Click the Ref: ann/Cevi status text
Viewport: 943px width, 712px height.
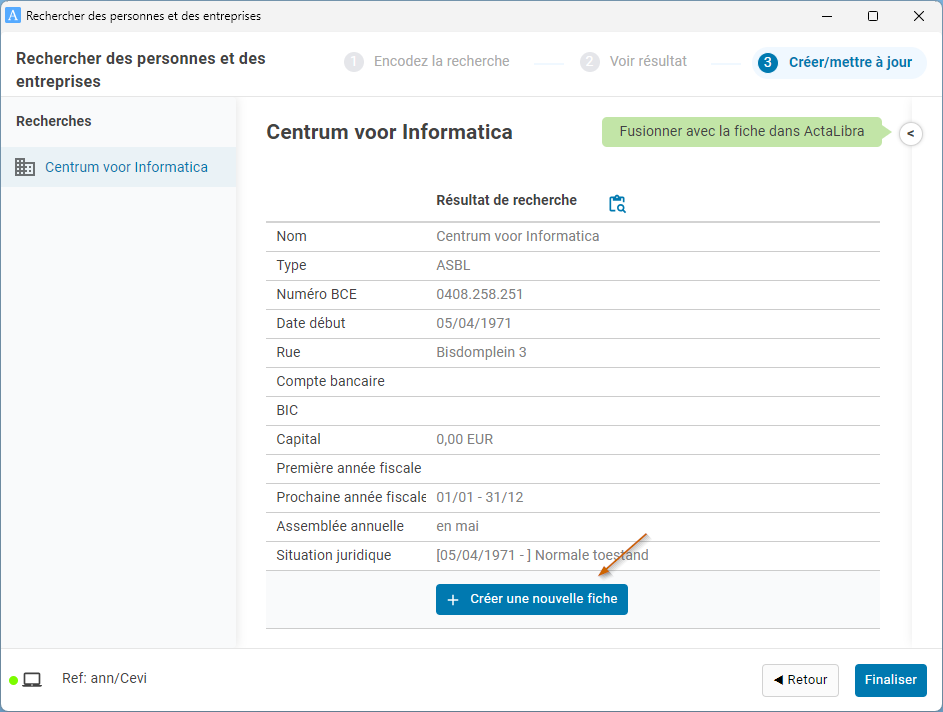[x=104, y=678]
